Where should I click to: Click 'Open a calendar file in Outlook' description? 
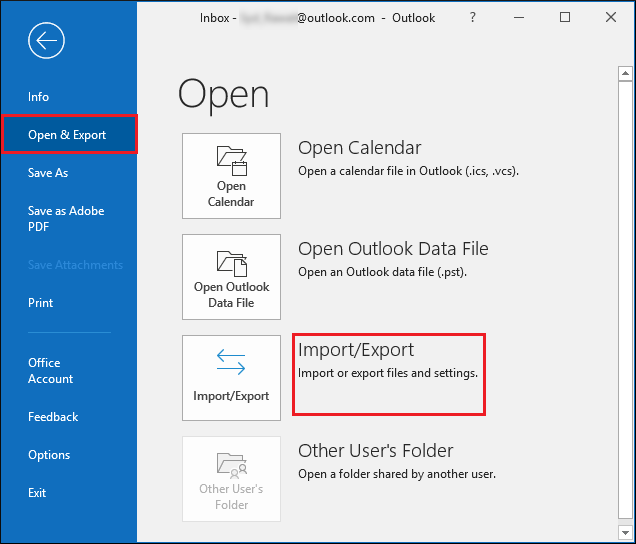pyautogui.click(x=408, y=171)
